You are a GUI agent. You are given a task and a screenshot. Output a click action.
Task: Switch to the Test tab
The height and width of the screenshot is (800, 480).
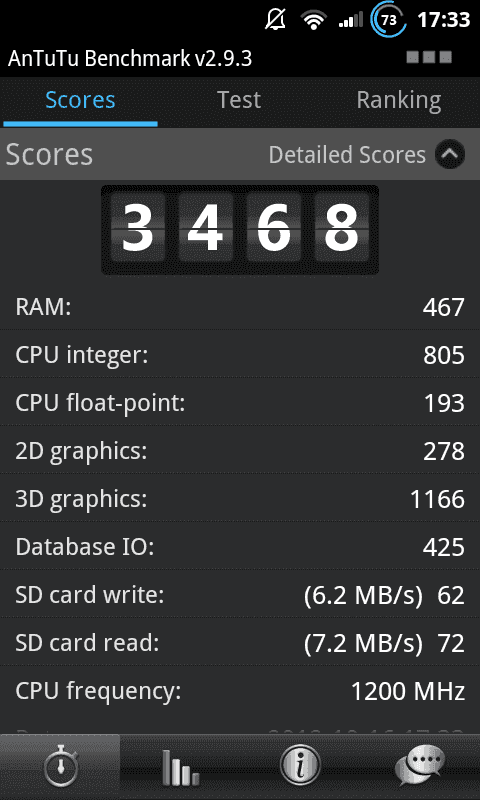tap(239, 100)
